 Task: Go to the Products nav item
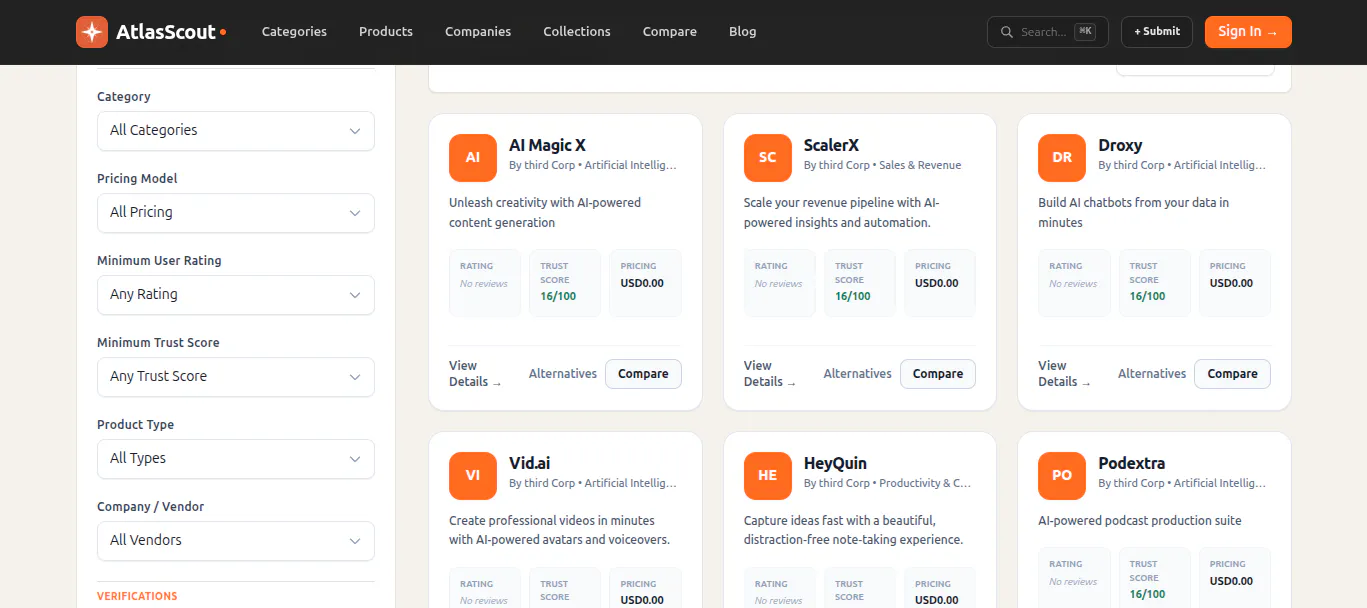(386, 32)
